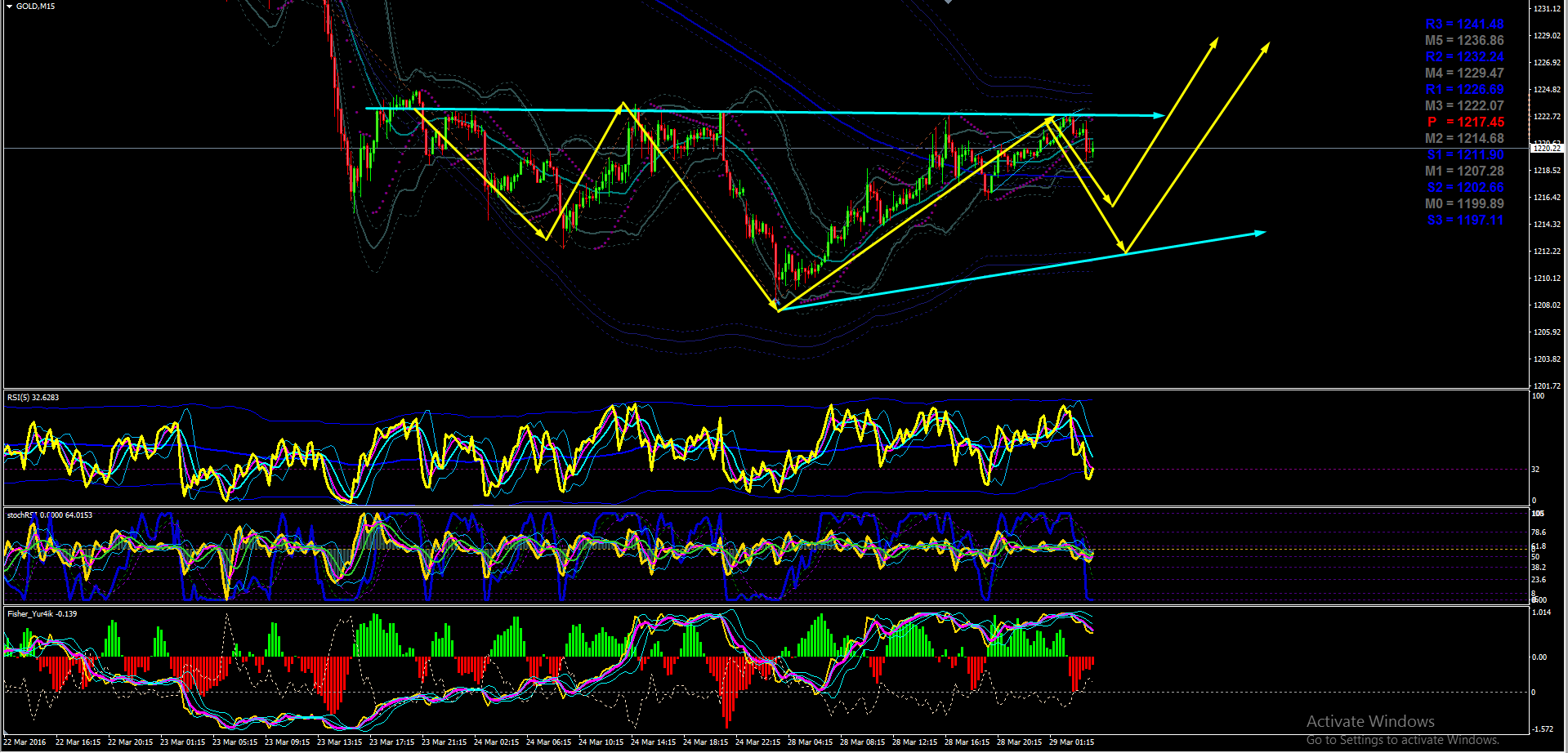The width and height of the screenshot is (1568, 753).
Task: Click the 24 Mar 10:15 time label
Action: coord(601,742)
